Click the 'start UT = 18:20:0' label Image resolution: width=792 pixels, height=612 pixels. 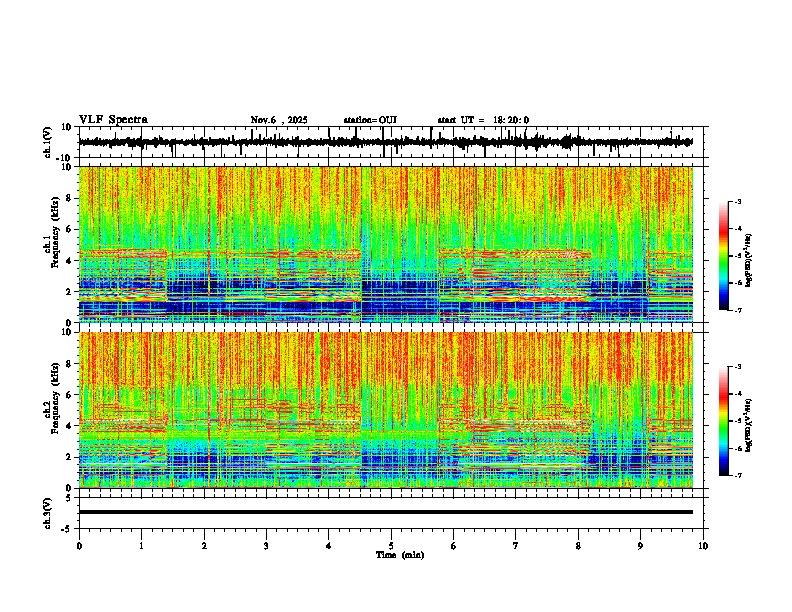483,120
